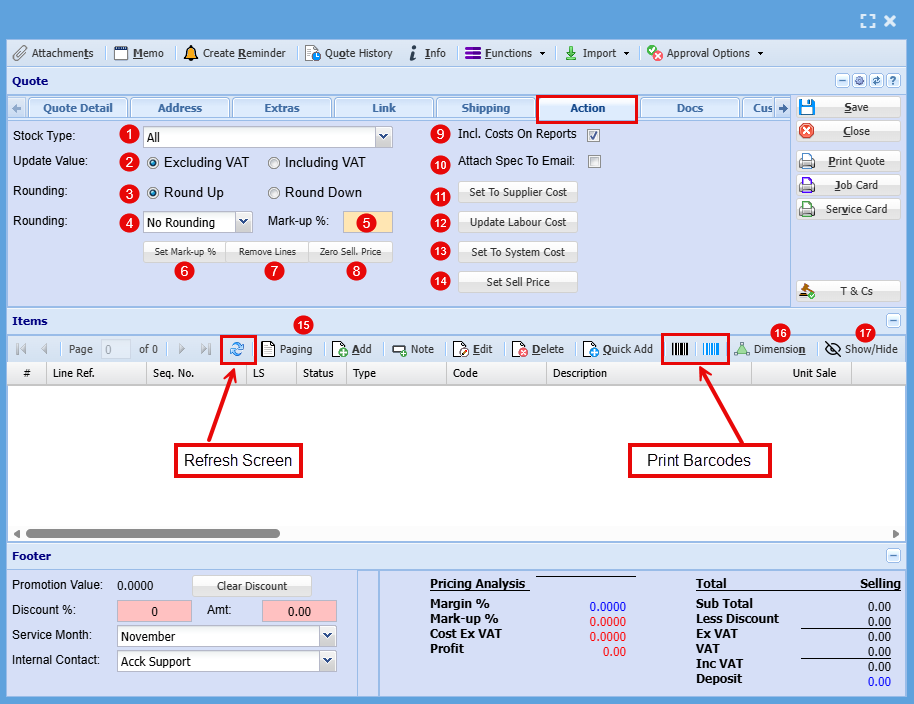Image resolution: width=914 pixels, height=704 pixels.
Task: Show quote Info
Action: point(427,53)
